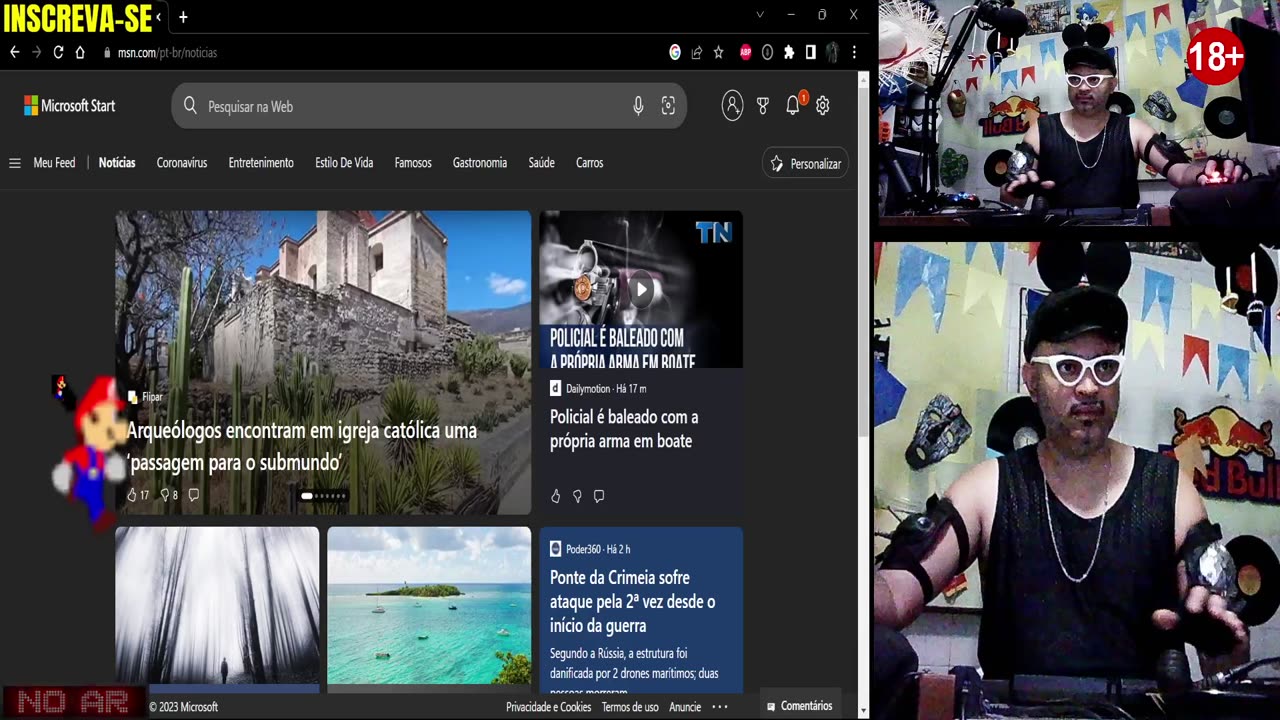1280x720 pixels.
Task: Play the Policial é baleado video
Action: point(642,290)
